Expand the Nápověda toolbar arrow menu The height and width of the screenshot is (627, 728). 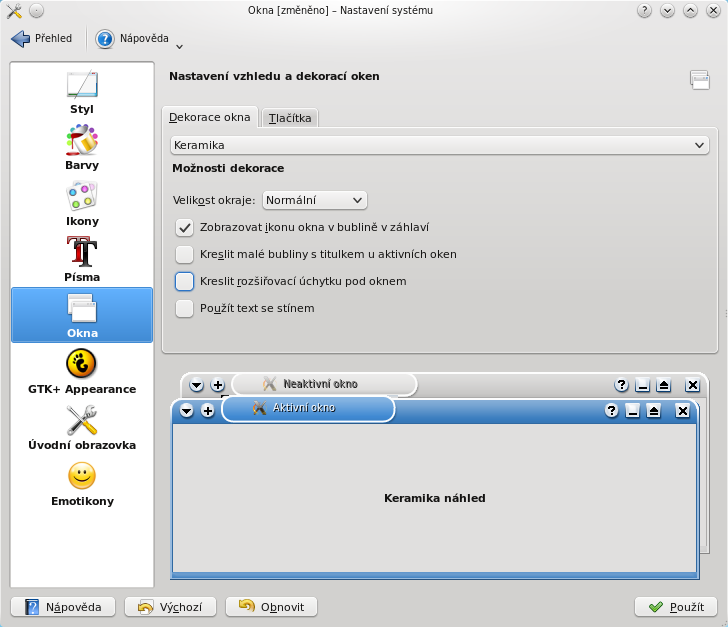[180, 46]
